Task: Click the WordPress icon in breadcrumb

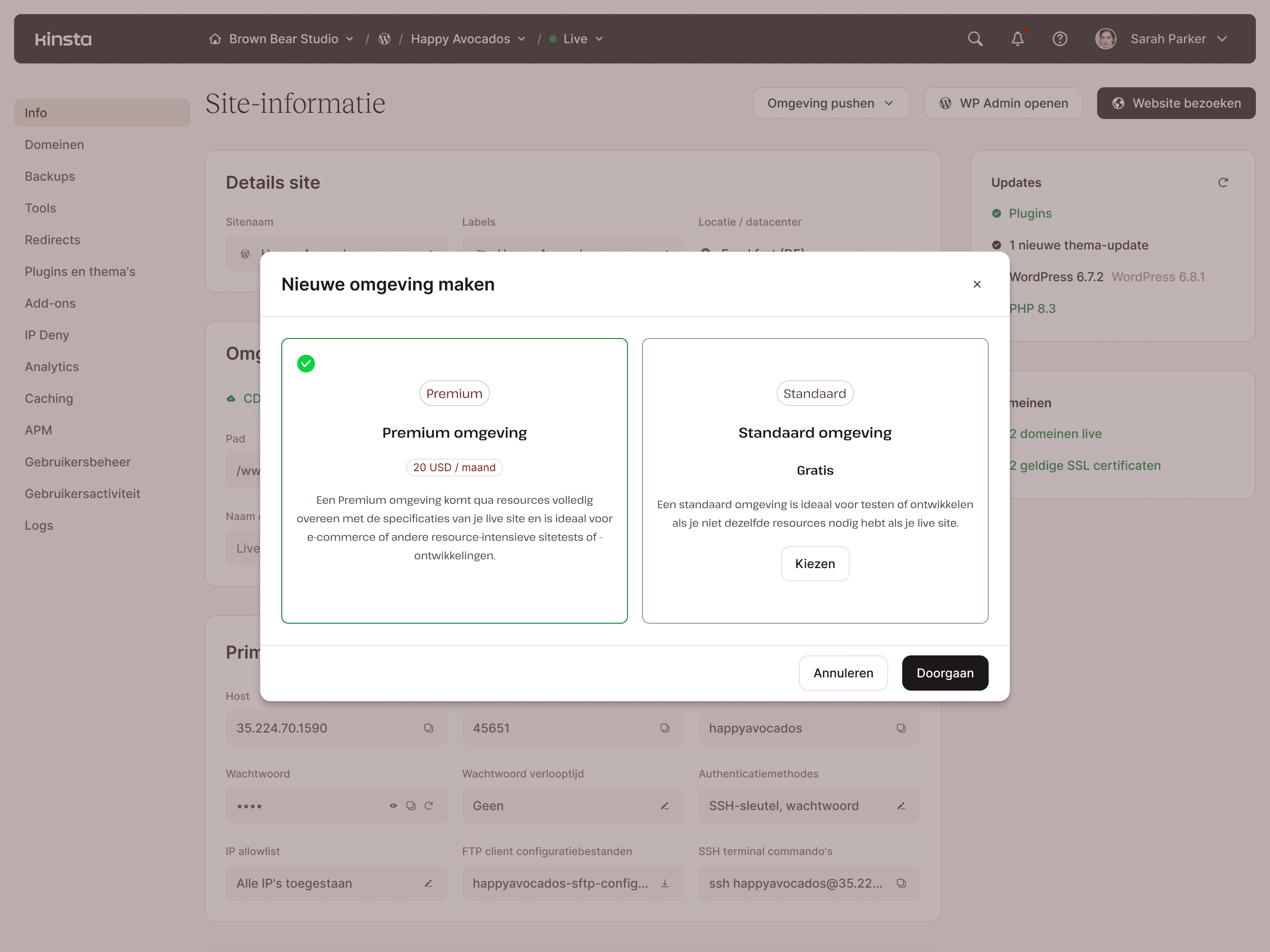Action: pos(385,39)
